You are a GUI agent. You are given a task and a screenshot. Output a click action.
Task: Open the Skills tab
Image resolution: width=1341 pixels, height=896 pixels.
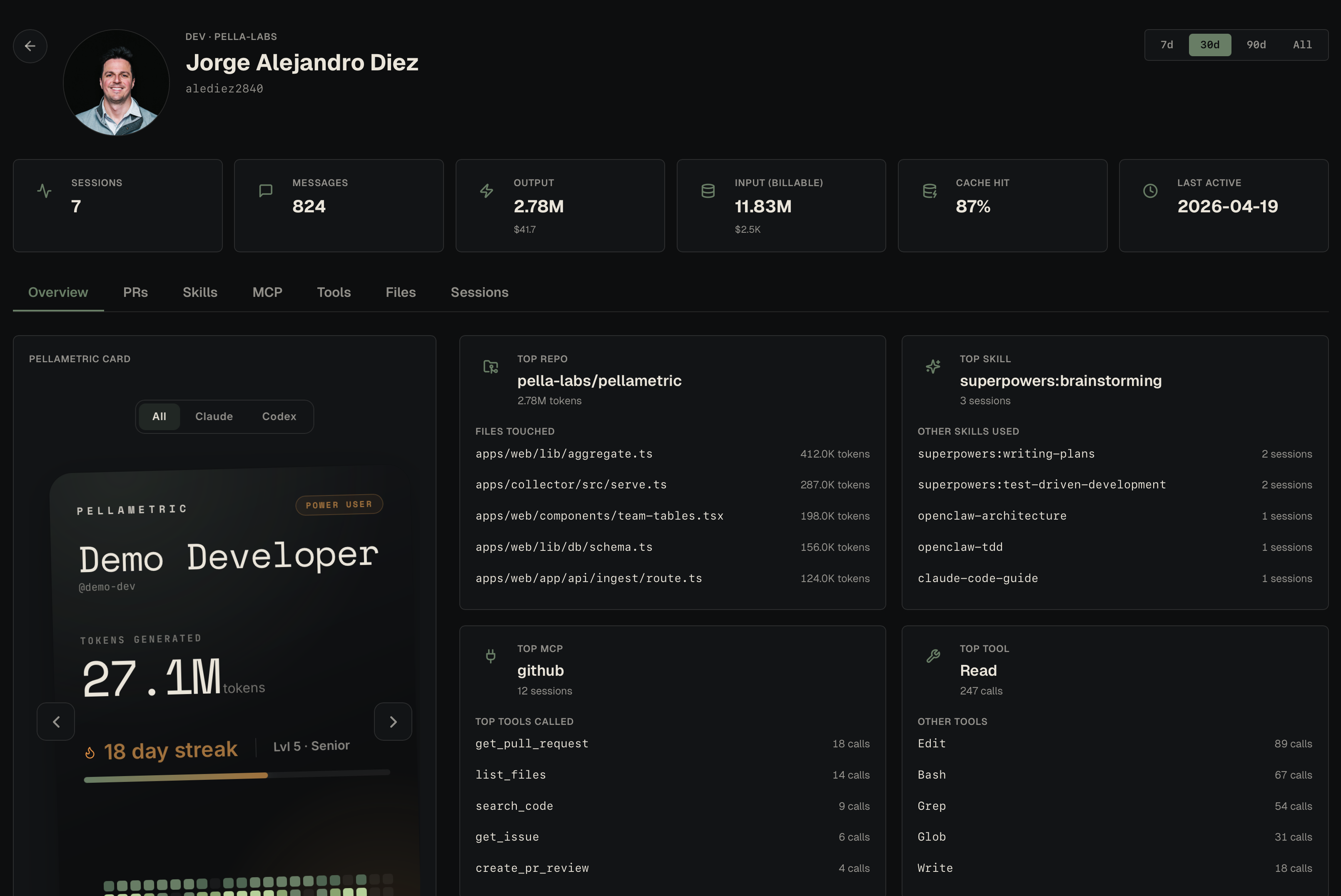coord(200,292)
